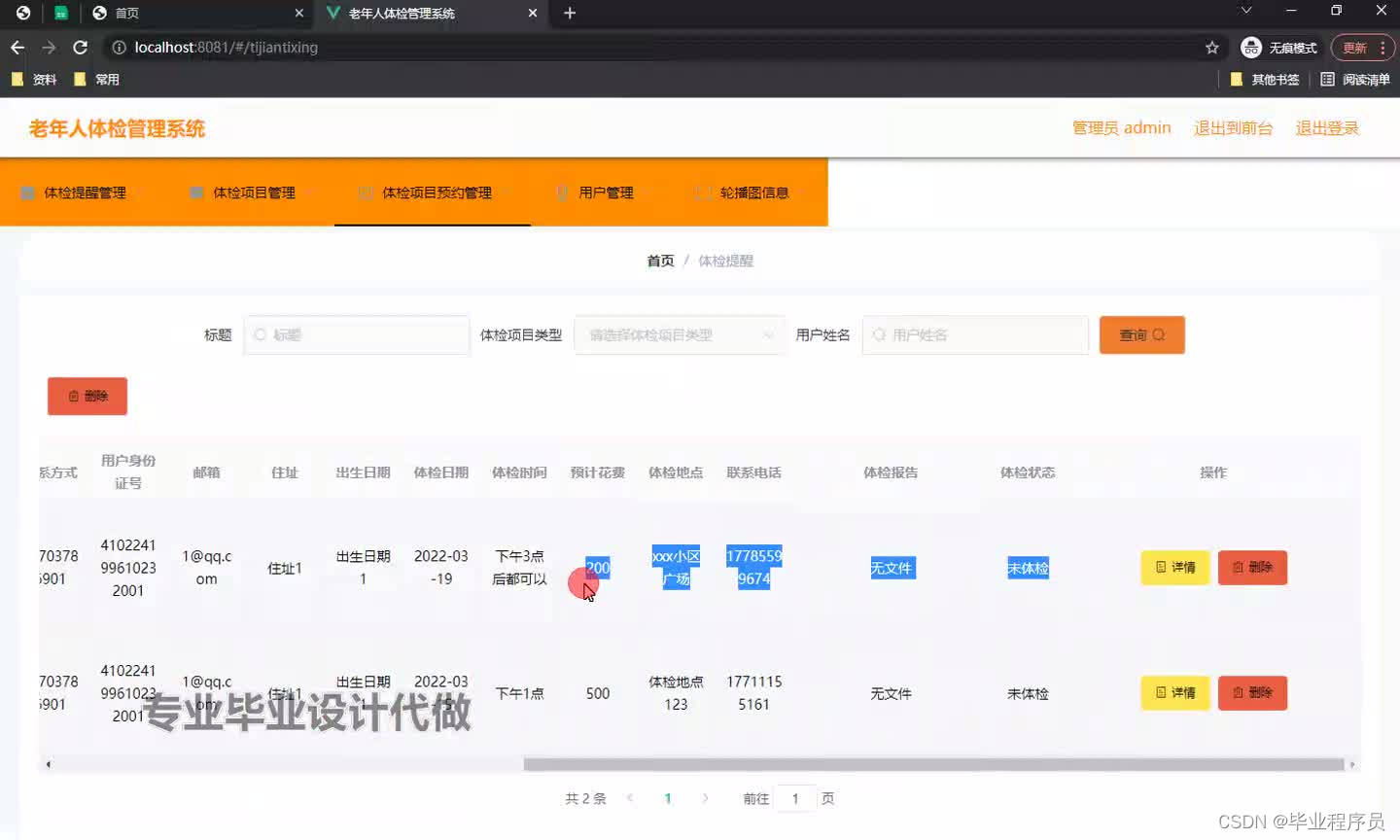The image size is (1400, 840).
Task: Reload the page with the refresh icon
Action: coord(81,47)
